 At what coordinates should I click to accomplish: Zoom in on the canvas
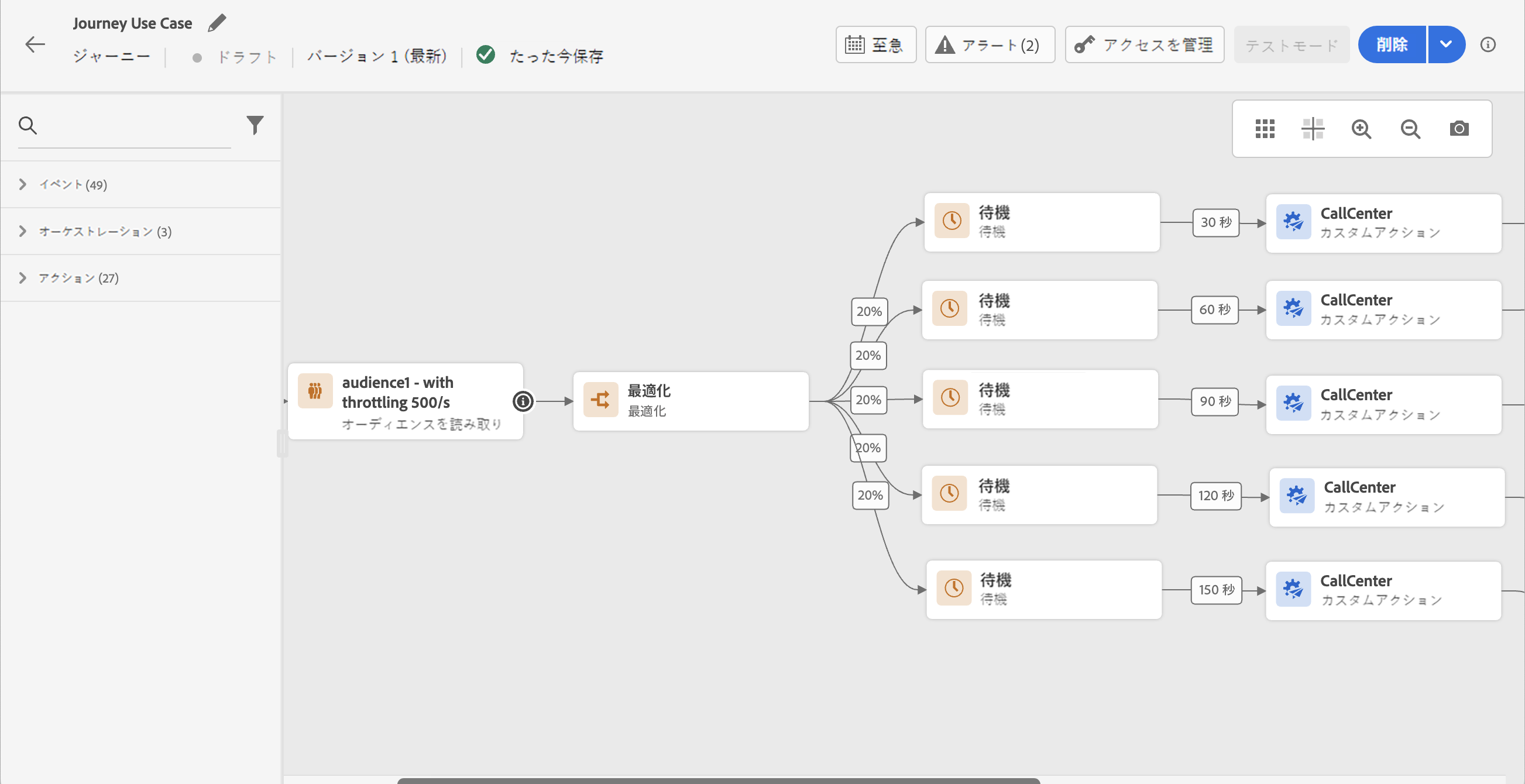(1361, 128)
